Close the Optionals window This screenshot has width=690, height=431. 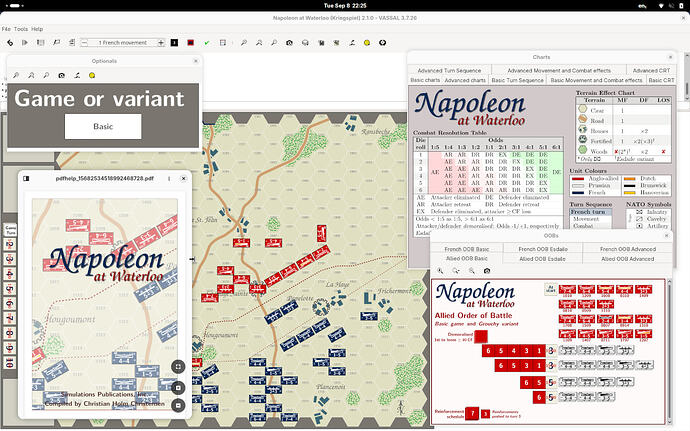pos(196,61)
